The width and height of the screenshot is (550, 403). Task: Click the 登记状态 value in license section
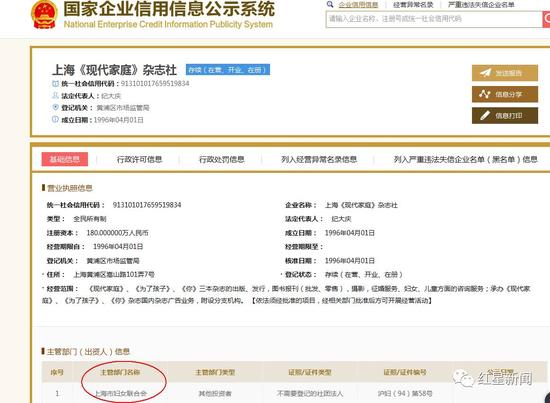pos(363,274)
